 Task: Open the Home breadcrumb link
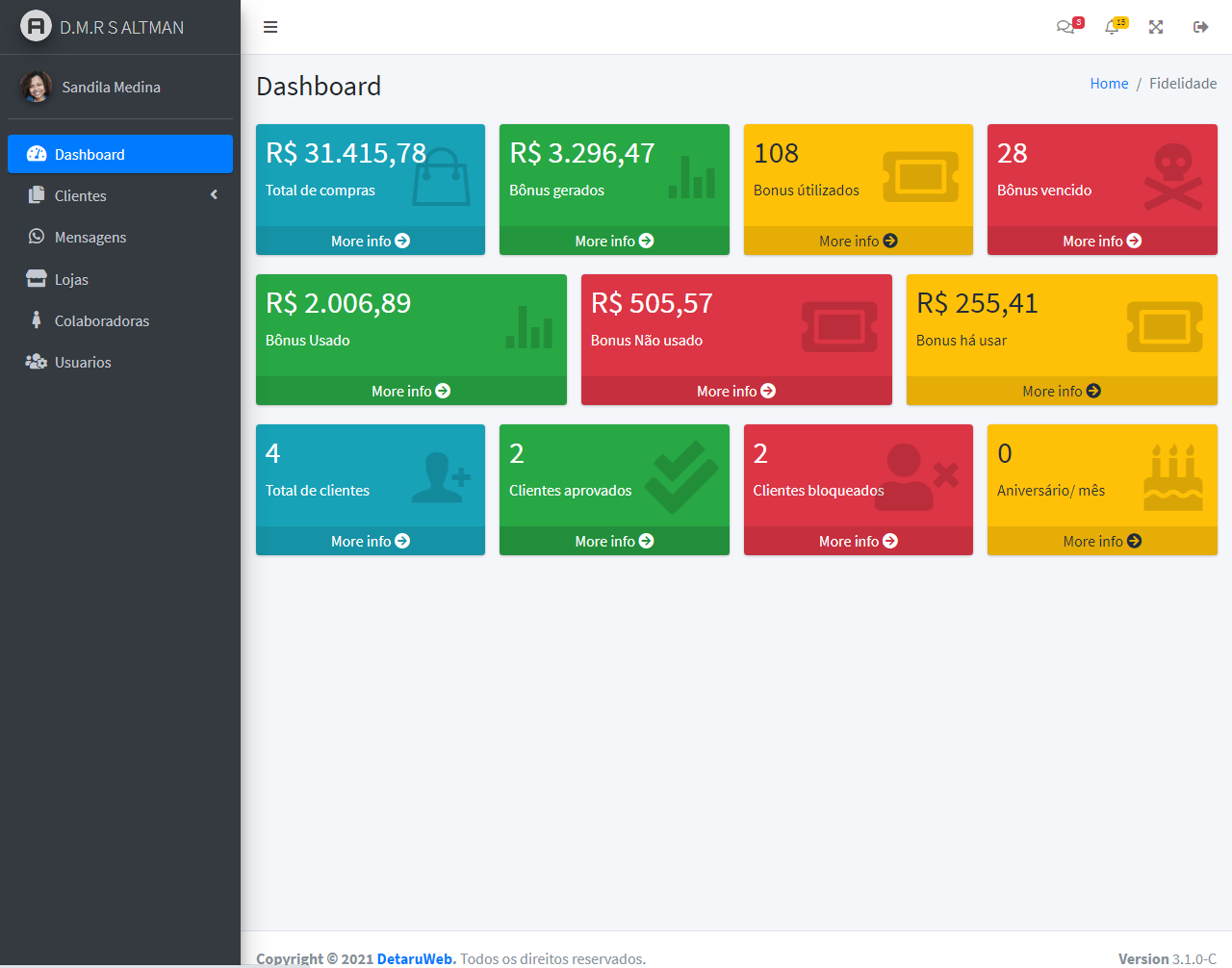pyautogui.click(x=1109, y=84)
